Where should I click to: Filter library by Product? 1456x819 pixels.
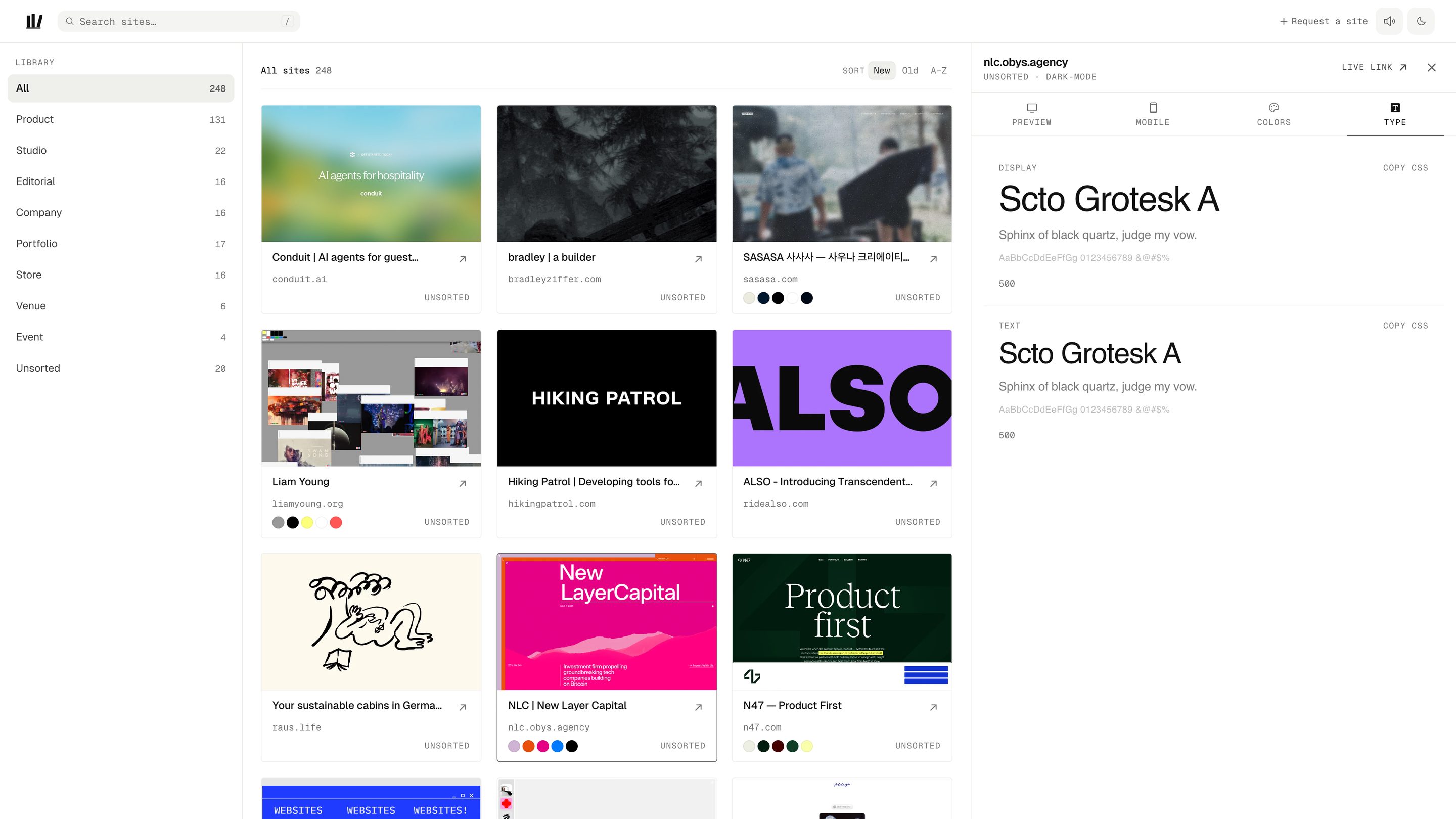120,119
